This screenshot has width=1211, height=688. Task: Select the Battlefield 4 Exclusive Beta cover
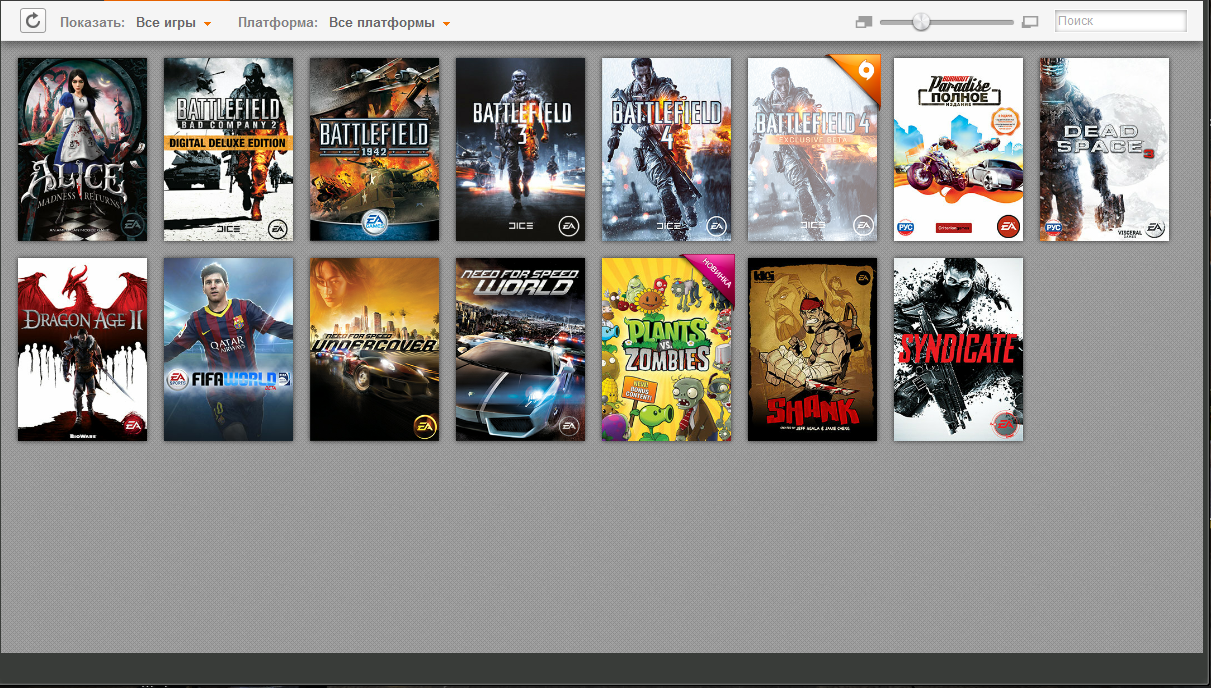click(812, 149)
